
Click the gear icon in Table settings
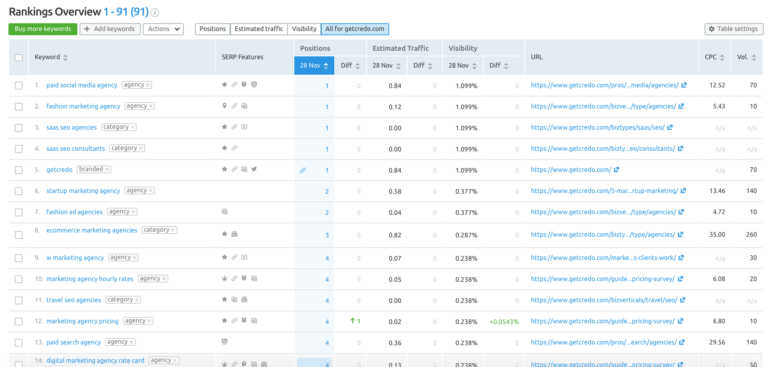(x=712, y=29)
